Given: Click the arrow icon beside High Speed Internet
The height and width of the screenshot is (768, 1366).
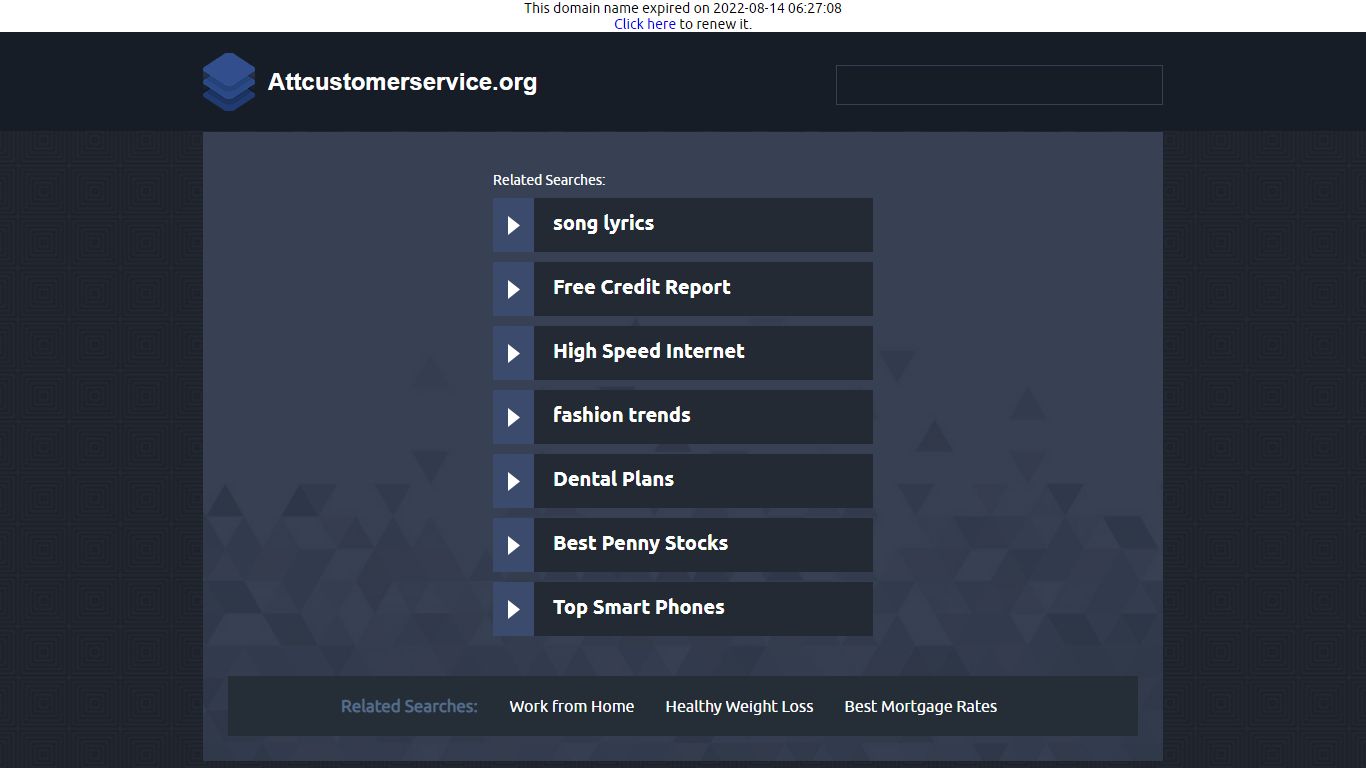Looking at the screenshot, I should coord(513,353).
